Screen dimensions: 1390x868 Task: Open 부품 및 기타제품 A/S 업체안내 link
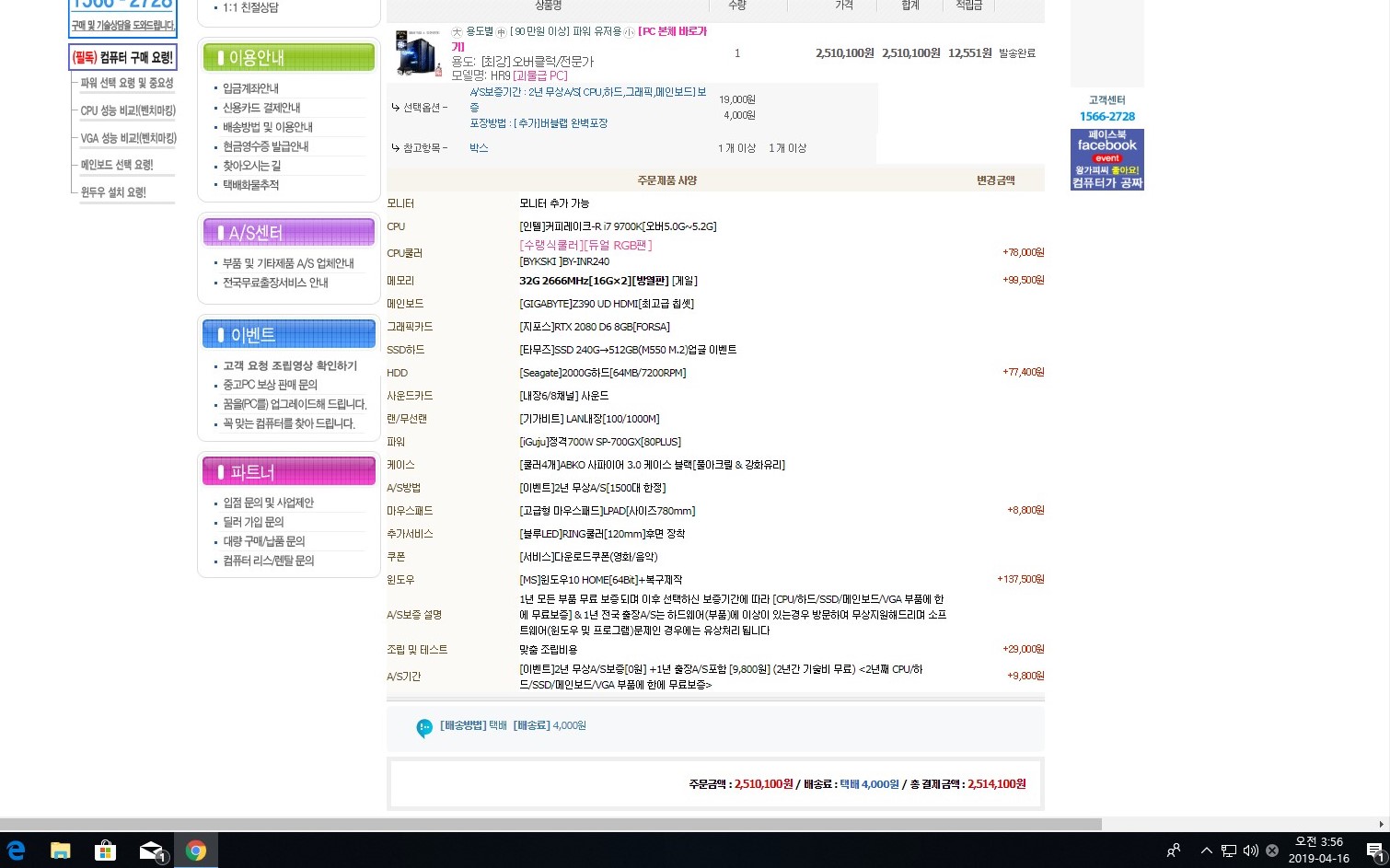point(288,263)
